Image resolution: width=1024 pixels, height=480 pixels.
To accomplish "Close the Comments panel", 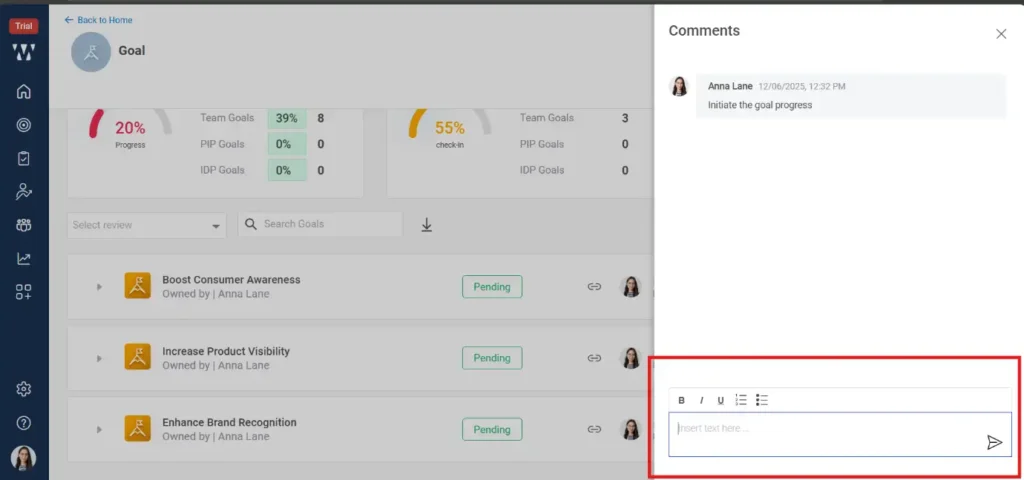I will tap(1000, 34).
